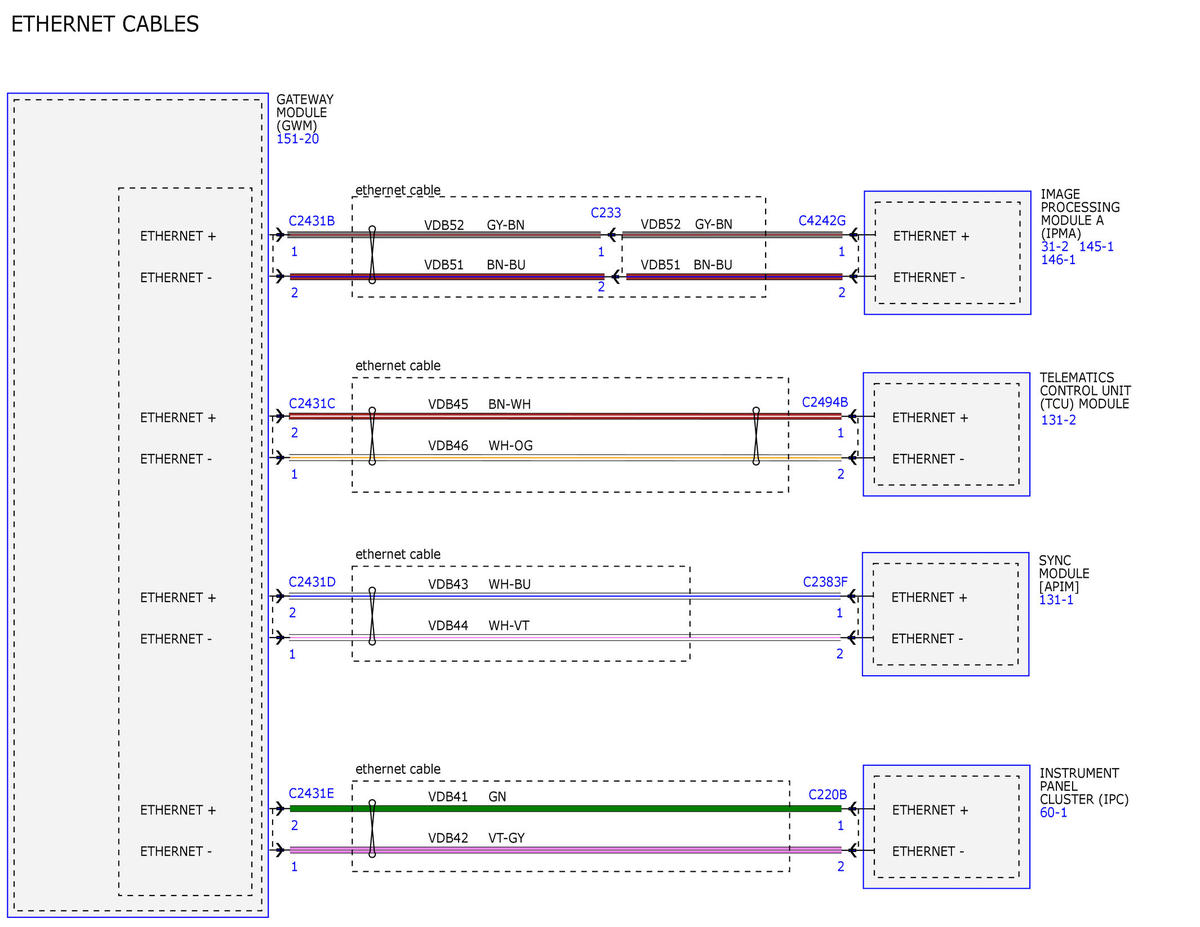Jump to page reference 145-1
This screenshot has height=927, width=1200.
[1096, 246]
